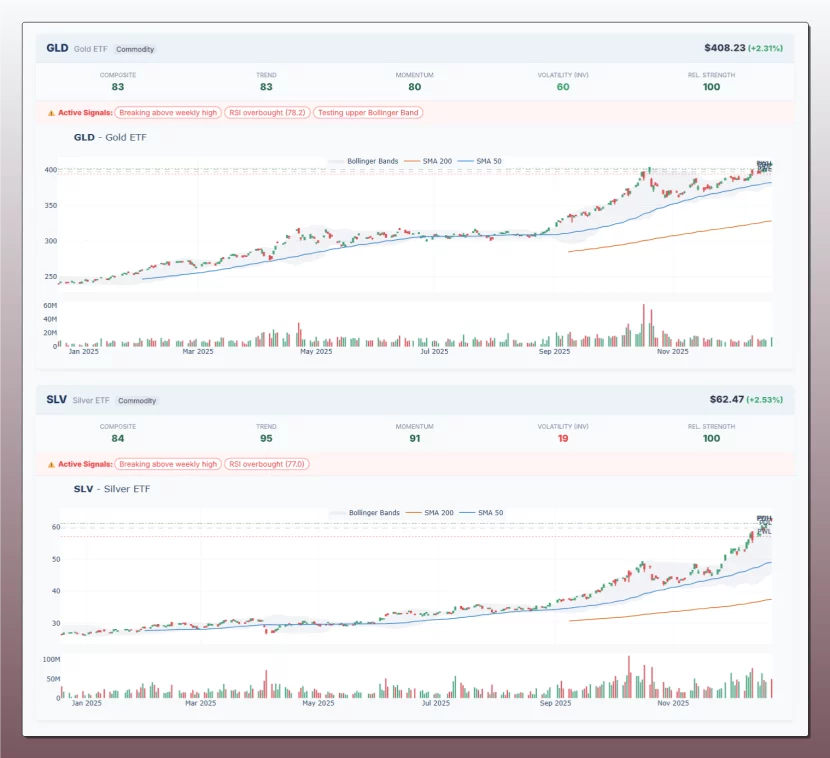
Task: Select the Commodity tag next to GLD
Action: [135, 49]
